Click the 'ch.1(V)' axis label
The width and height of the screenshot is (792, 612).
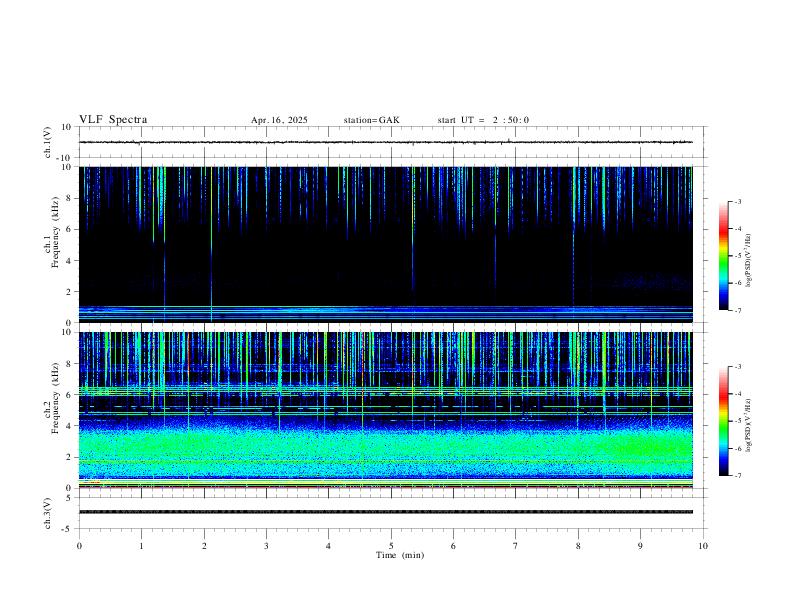48,142
